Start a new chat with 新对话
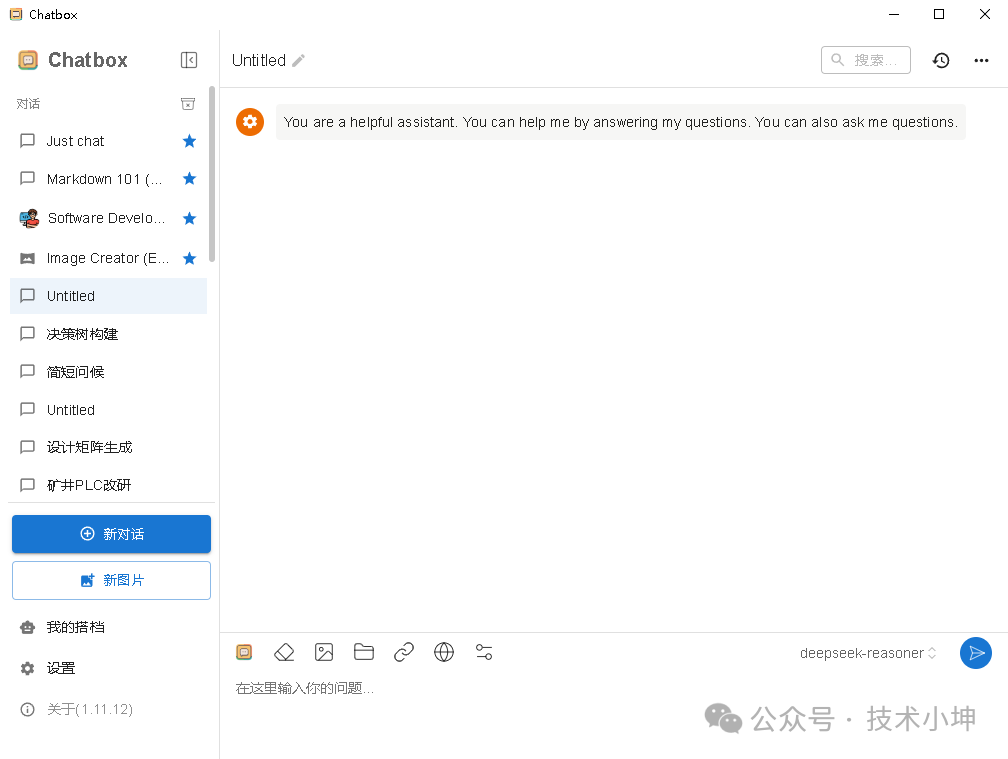This screenshot has height=759, width=1008. click(111, 533)
